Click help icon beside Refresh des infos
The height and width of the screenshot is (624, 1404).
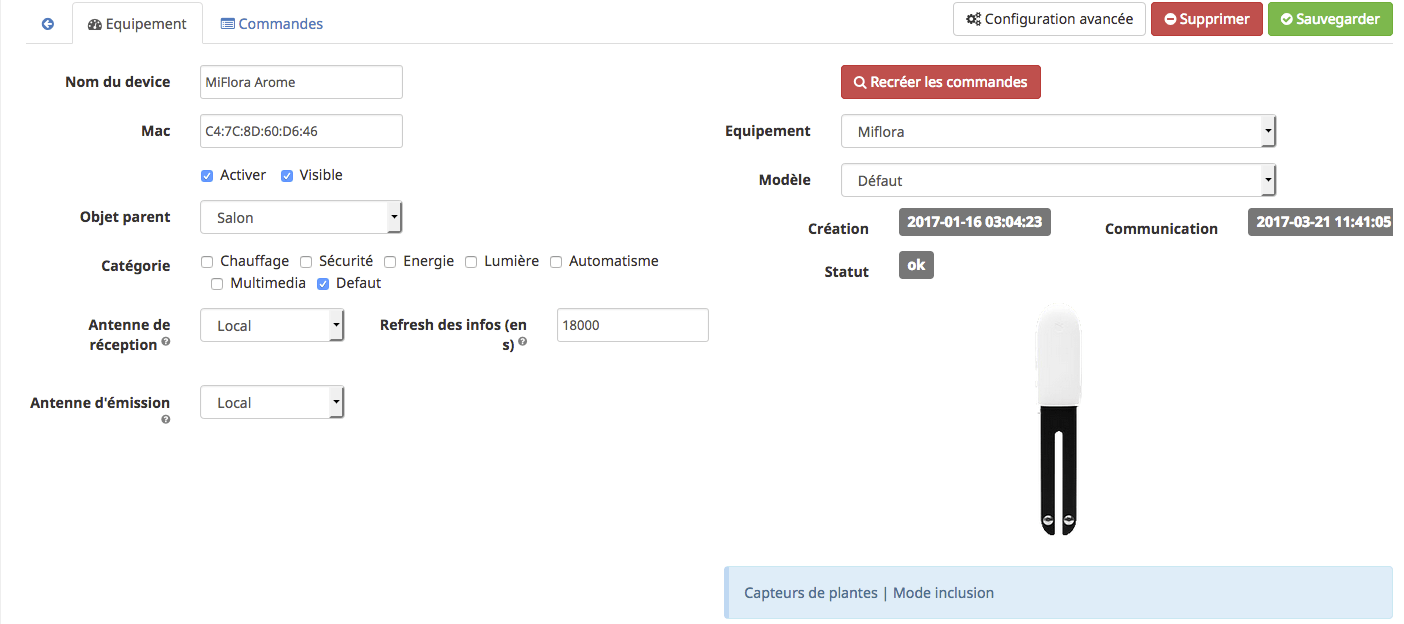point(522,342)
